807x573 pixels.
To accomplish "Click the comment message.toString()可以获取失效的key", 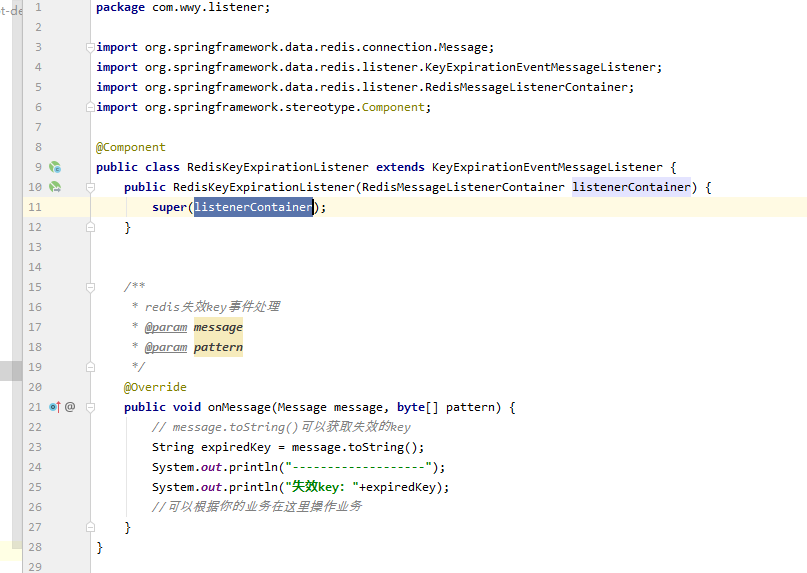I will coord(281,427).
